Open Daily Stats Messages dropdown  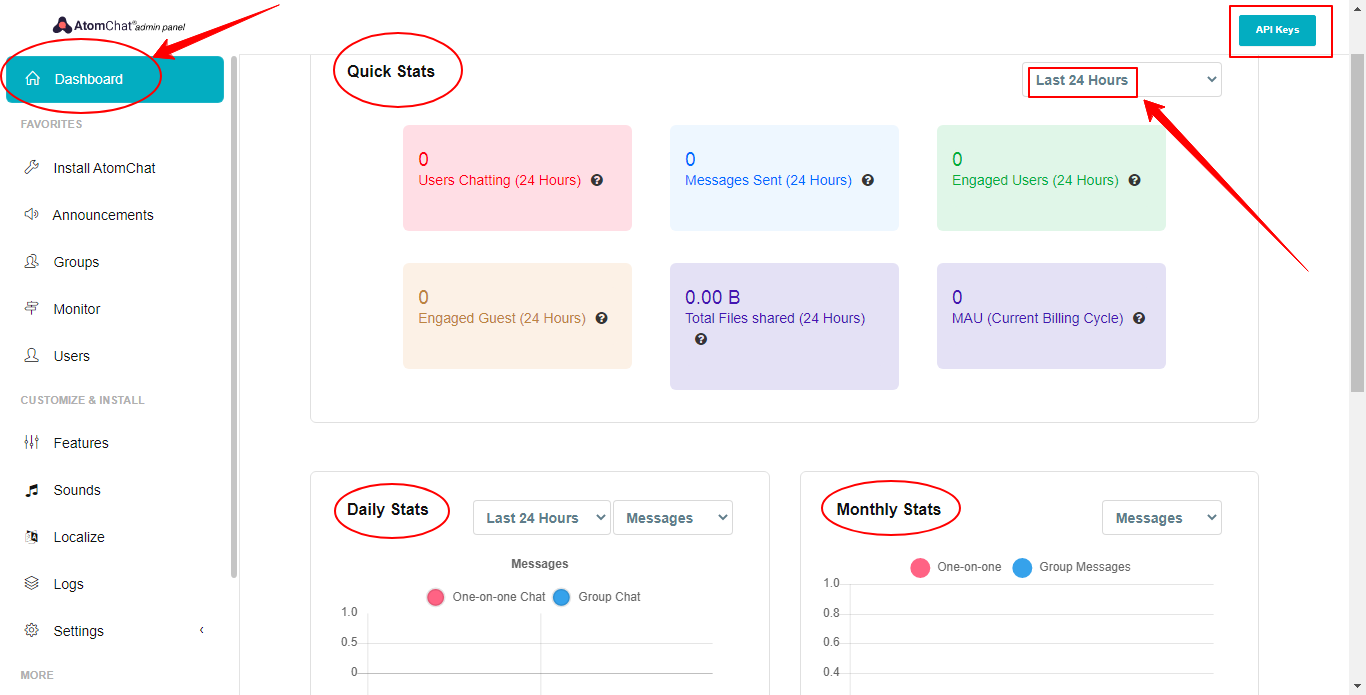pos(673,518)
